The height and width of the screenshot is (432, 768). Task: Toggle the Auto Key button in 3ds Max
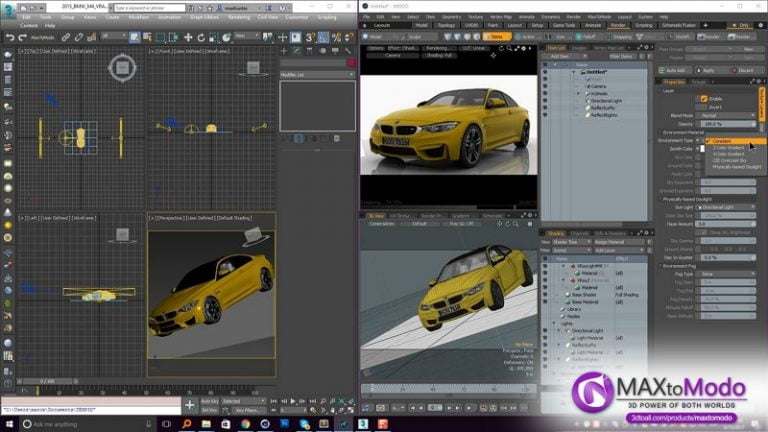pos(210,401)
